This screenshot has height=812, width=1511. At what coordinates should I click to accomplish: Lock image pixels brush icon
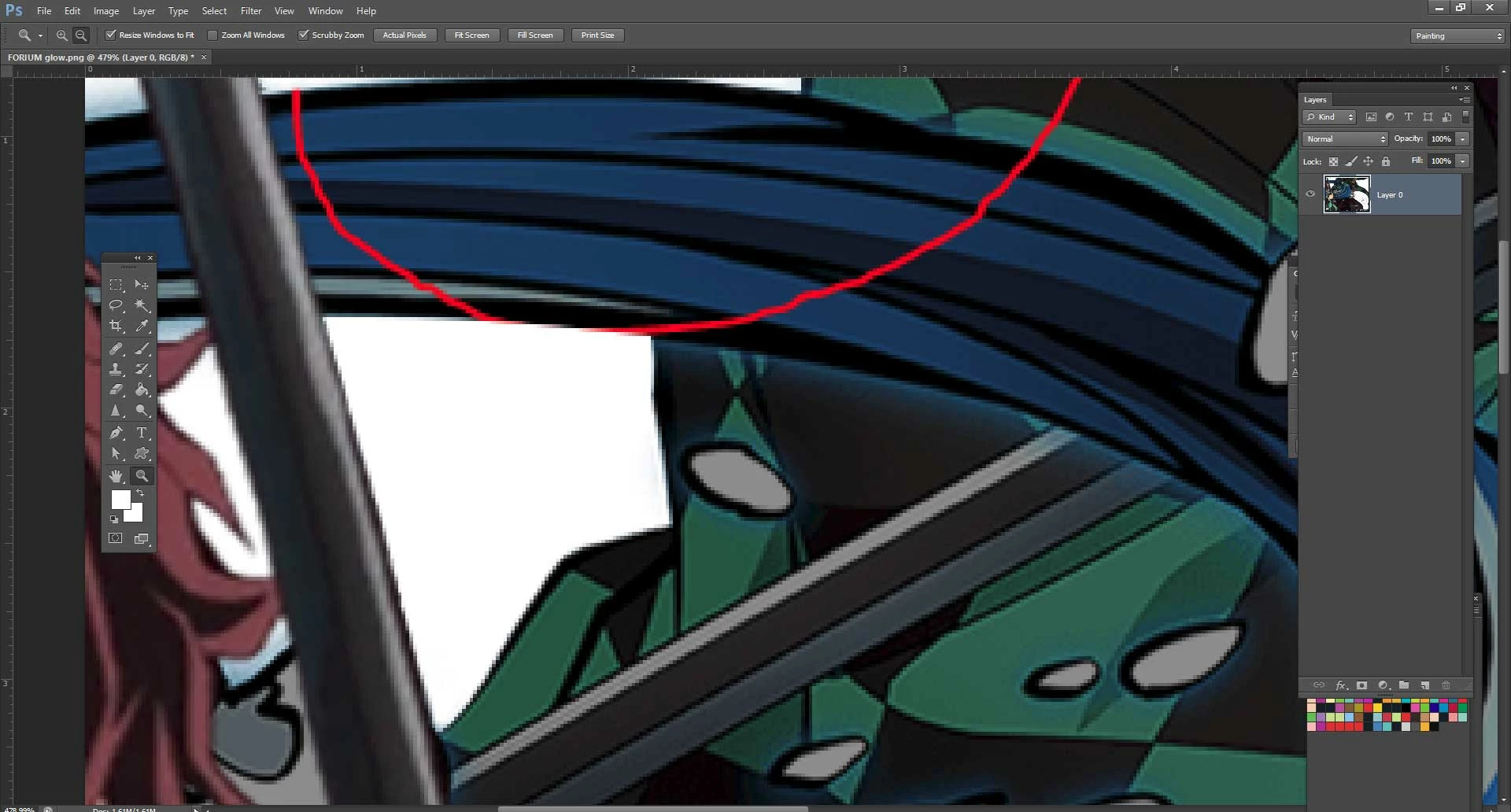point(1351,161)
